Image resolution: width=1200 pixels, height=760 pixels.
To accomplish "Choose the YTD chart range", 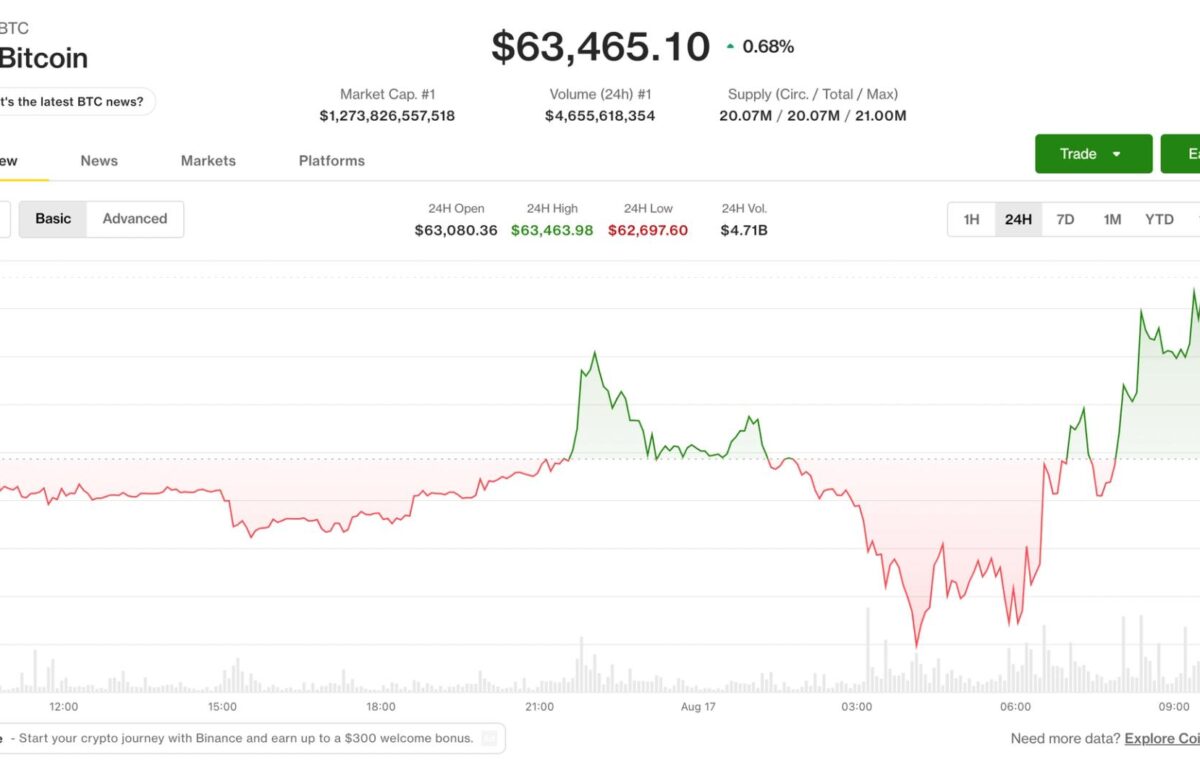I will click(1159, 219).
